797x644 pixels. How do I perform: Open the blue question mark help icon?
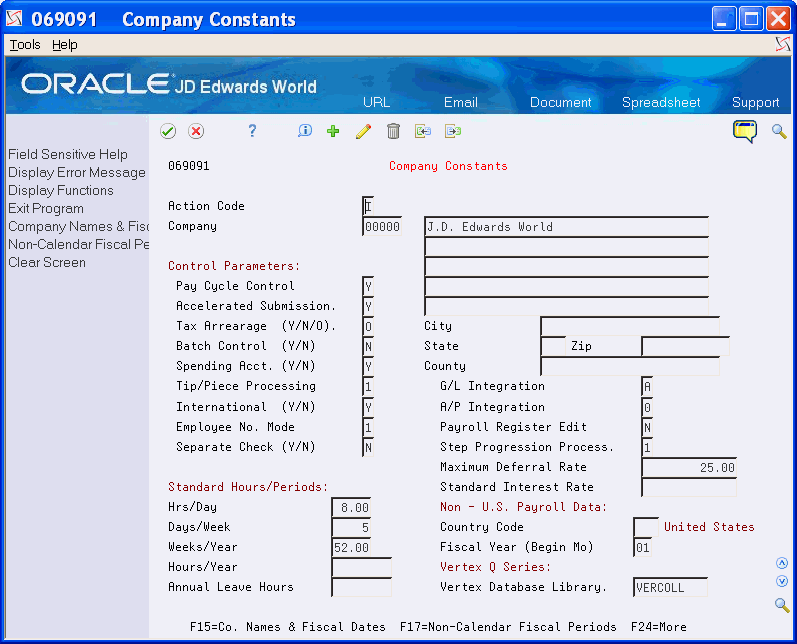252,131
